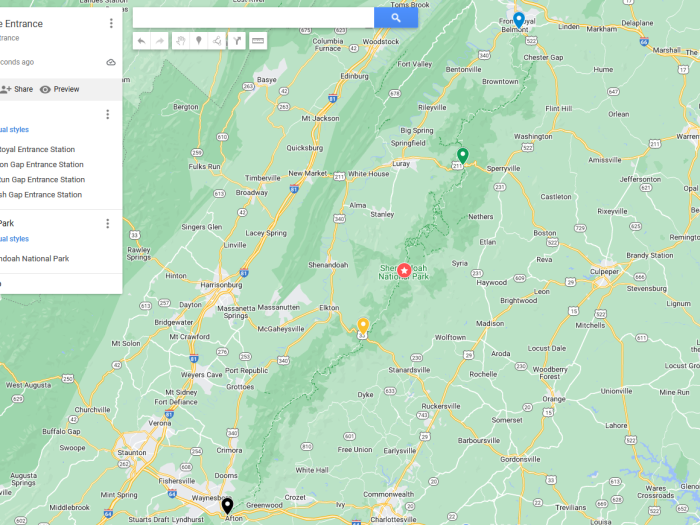Click the black marker near Afton
Image resolution: width=700 pixels, height=525 pixels.
[227, 506]
